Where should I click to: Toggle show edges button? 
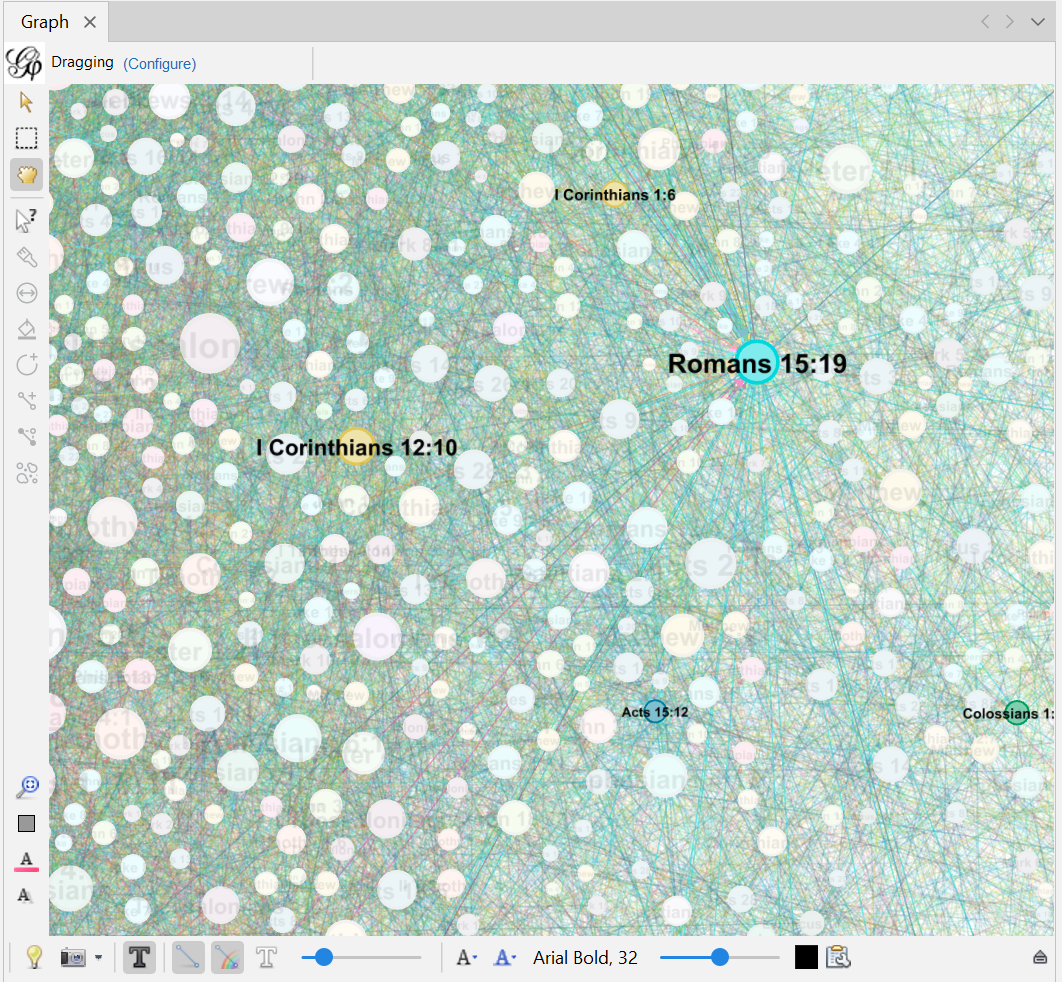(188, 958)
